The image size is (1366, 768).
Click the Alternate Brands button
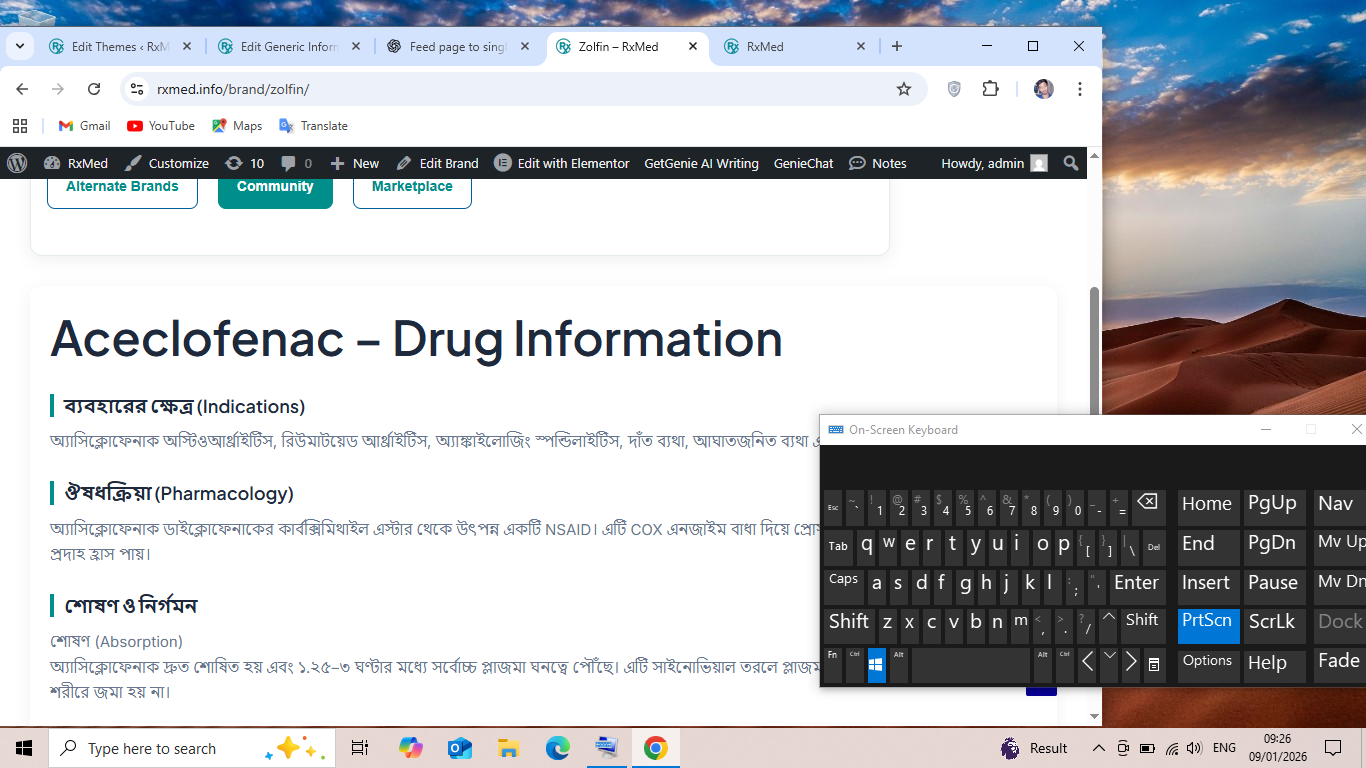pyautogui.click(x=122, y=187)
